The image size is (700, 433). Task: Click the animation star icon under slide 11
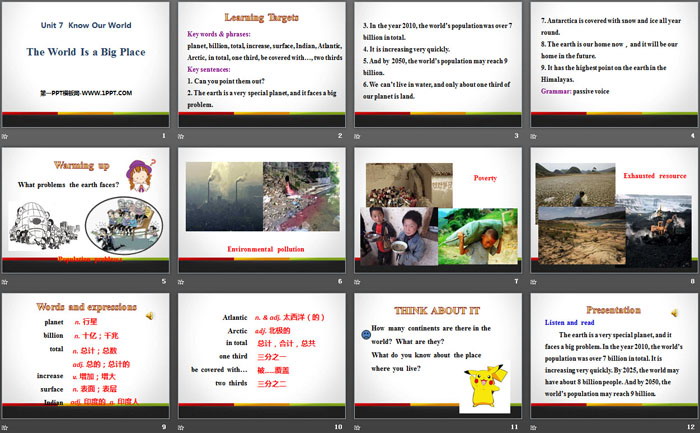357,427
